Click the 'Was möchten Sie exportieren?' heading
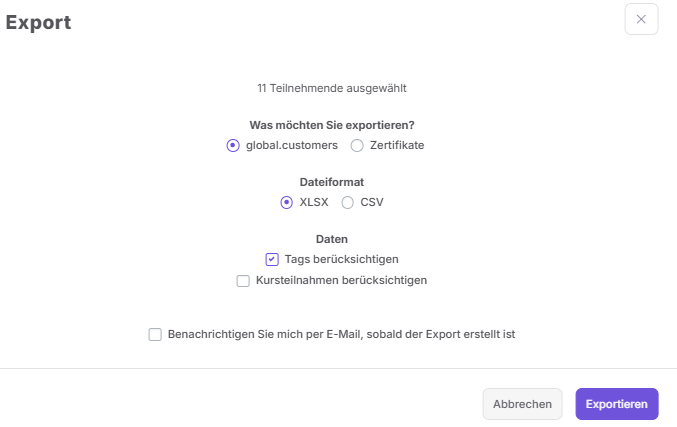Screen dimensions: 677x427 (x=332, y=125)
